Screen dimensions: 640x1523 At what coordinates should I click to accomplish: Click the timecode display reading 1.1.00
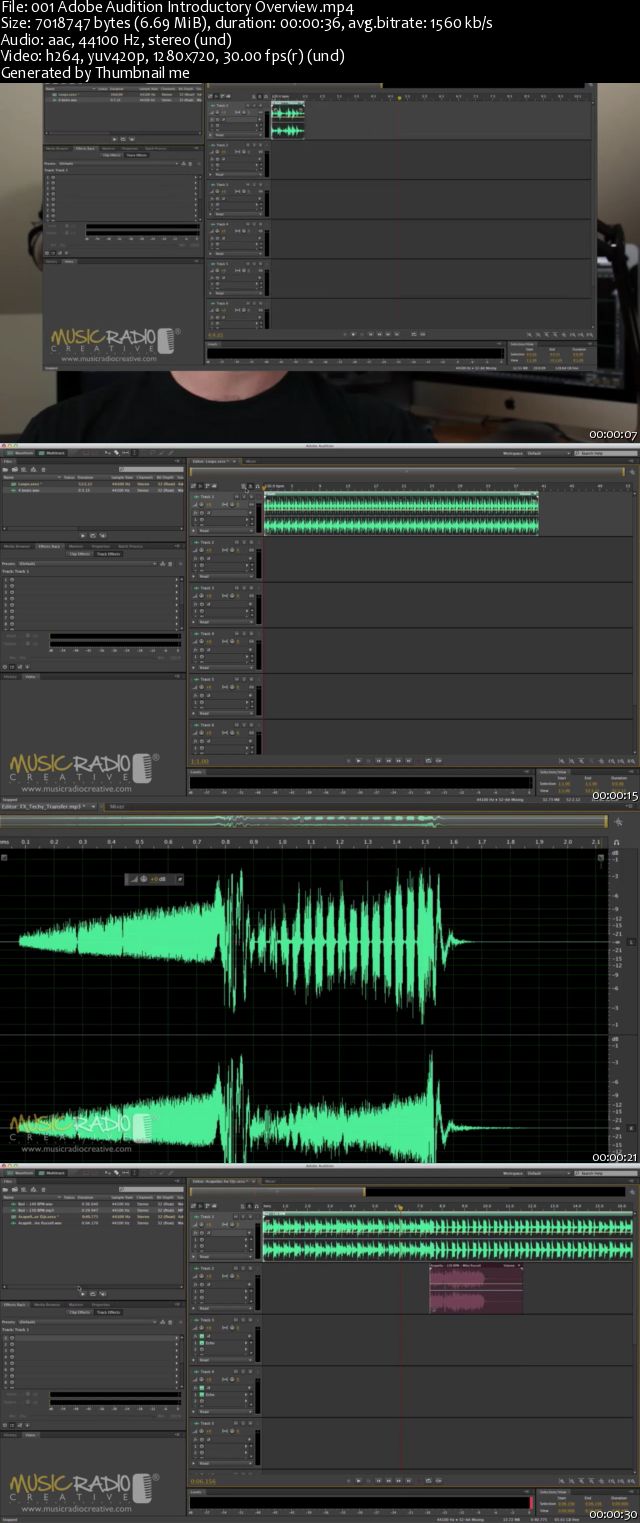[199, 761]
